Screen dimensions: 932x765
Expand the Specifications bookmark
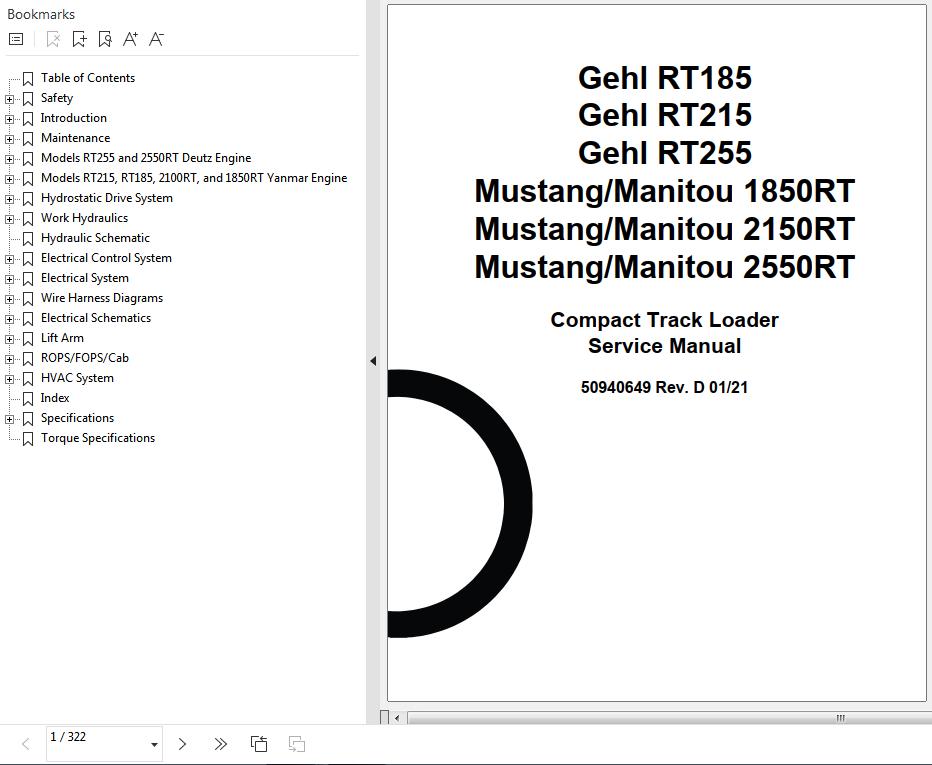tap(10, 419)
